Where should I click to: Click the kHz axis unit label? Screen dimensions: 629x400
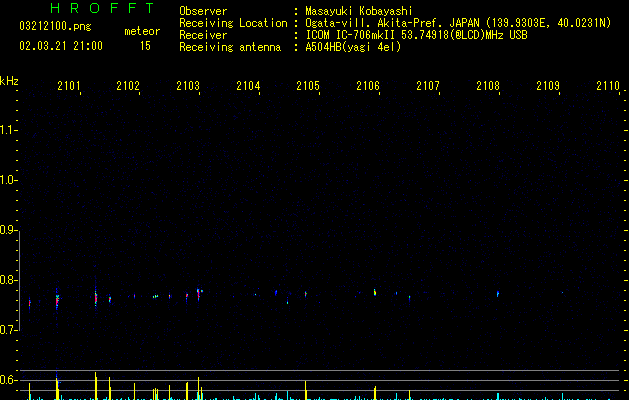point(9,81)
